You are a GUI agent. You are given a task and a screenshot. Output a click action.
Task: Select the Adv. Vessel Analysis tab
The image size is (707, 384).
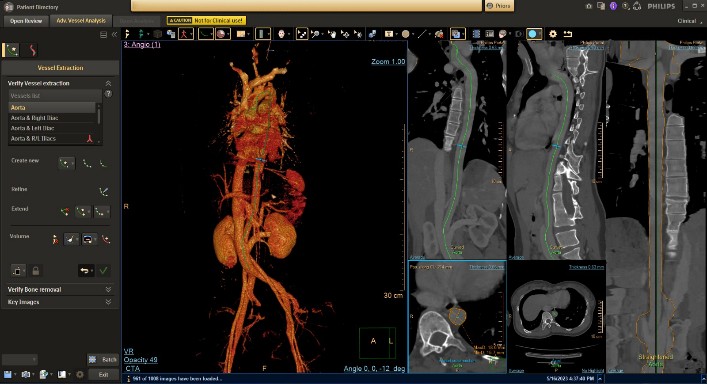pos(81,21)
